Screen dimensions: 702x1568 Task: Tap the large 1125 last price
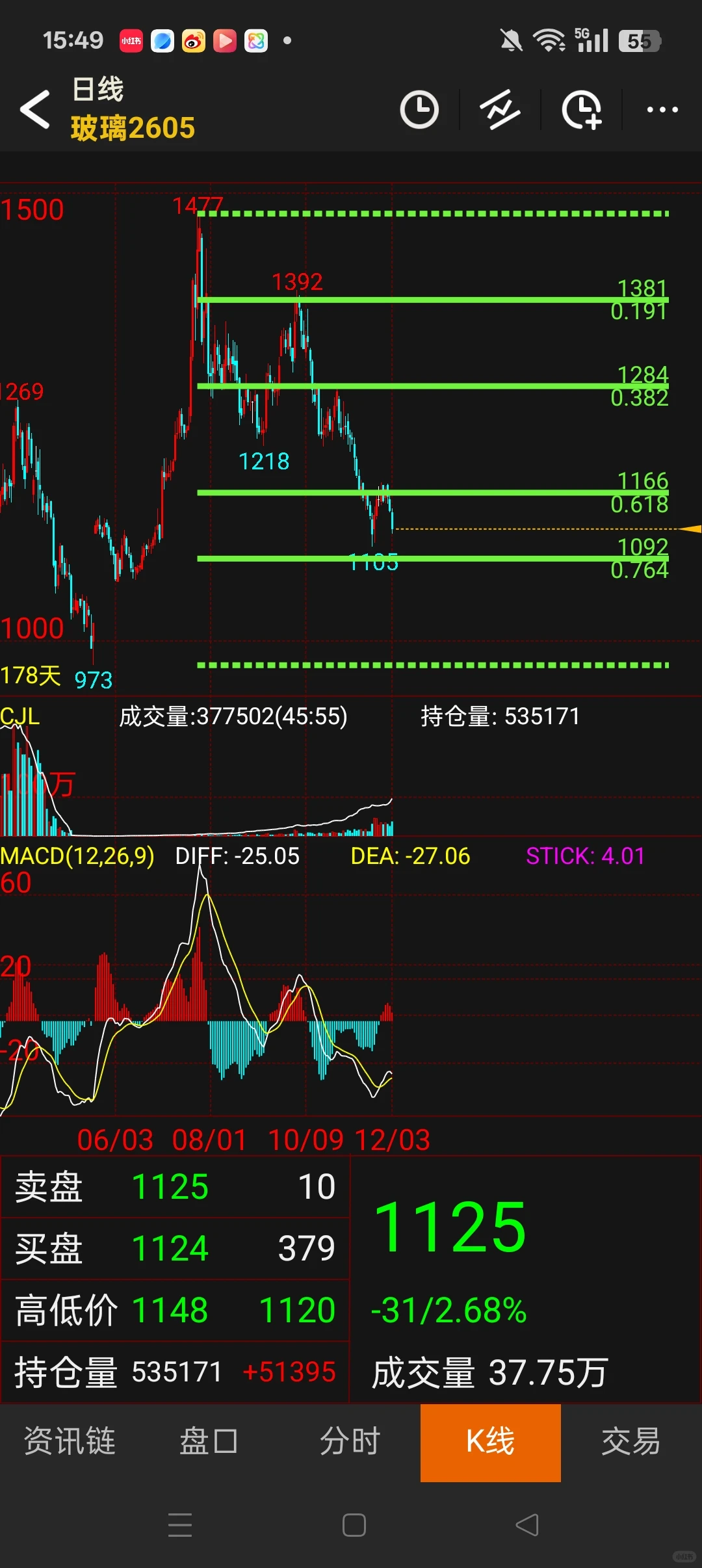point(450,1227)
